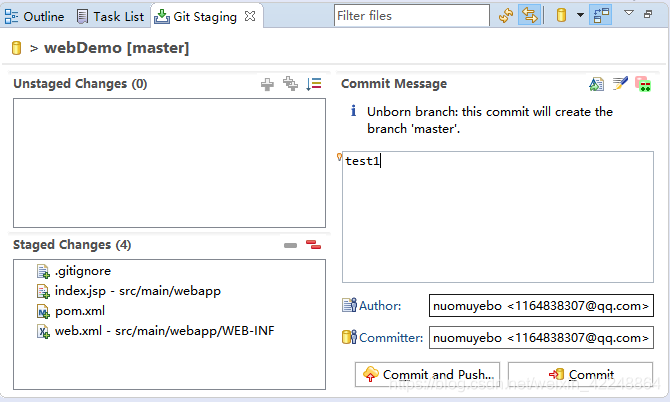The height and width of the screenshot is (402, 670).
Task: Click the web.xml file icon
Action: pos(43,332)
